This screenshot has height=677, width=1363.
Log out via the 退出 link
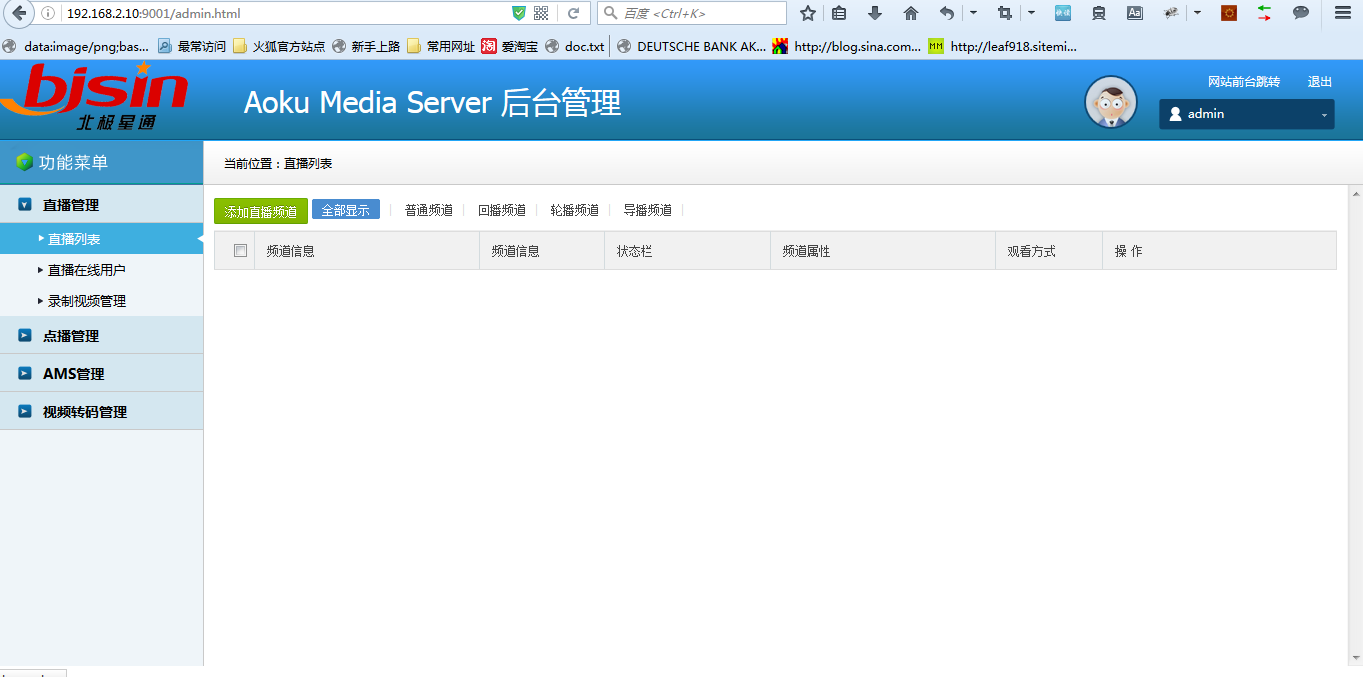(1319, 81)
